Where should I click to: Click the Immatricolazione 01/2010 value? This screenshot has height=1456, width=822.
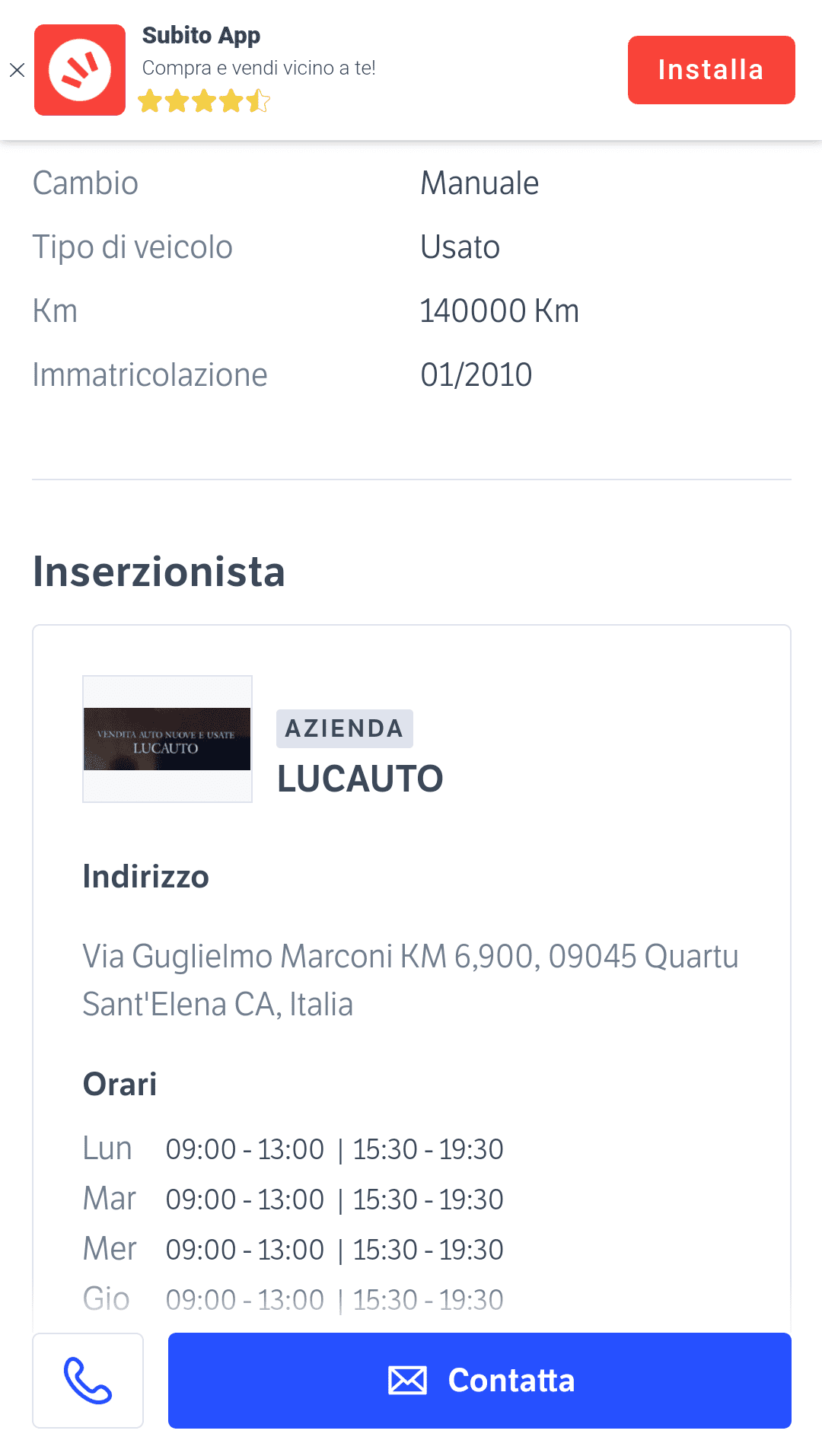[476, 374]
